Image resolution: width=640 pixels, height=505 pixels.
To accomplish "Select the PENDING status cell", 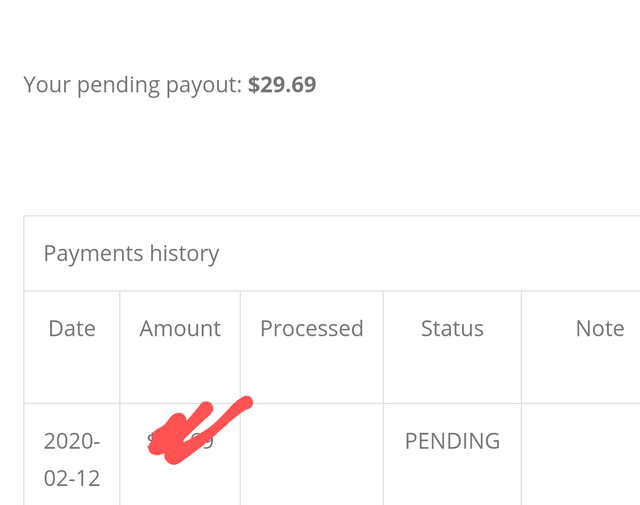I will tap(452, 441).
